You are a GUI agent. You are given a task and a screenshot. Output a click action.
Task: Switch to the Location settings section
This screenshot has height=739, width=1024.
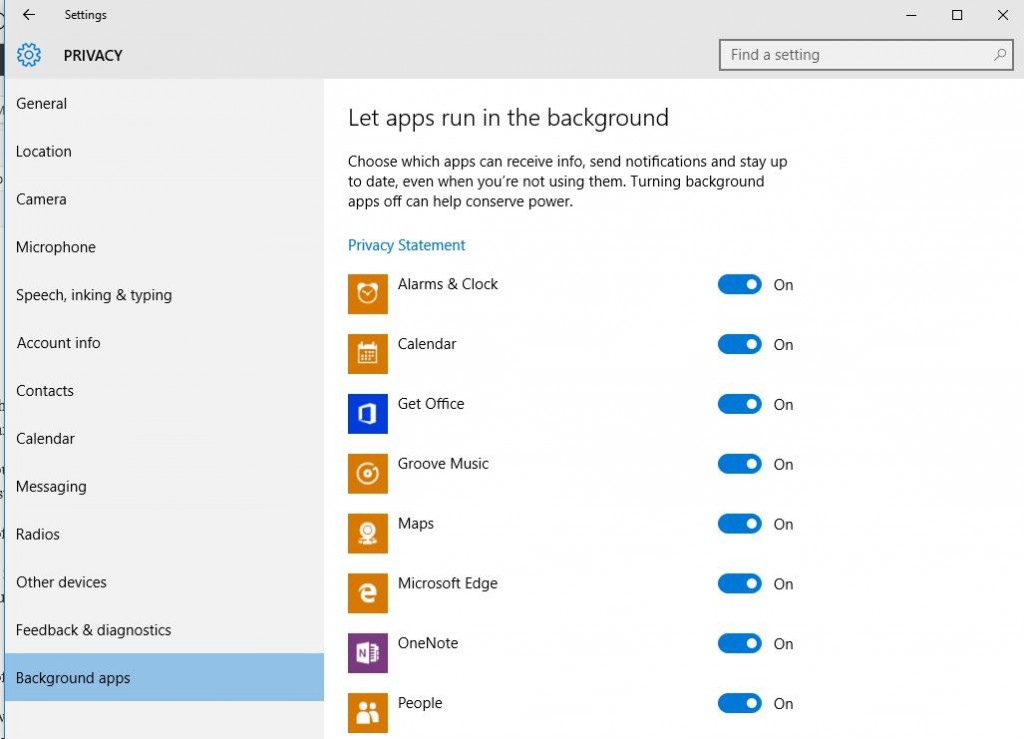click(x=43, y=151)
